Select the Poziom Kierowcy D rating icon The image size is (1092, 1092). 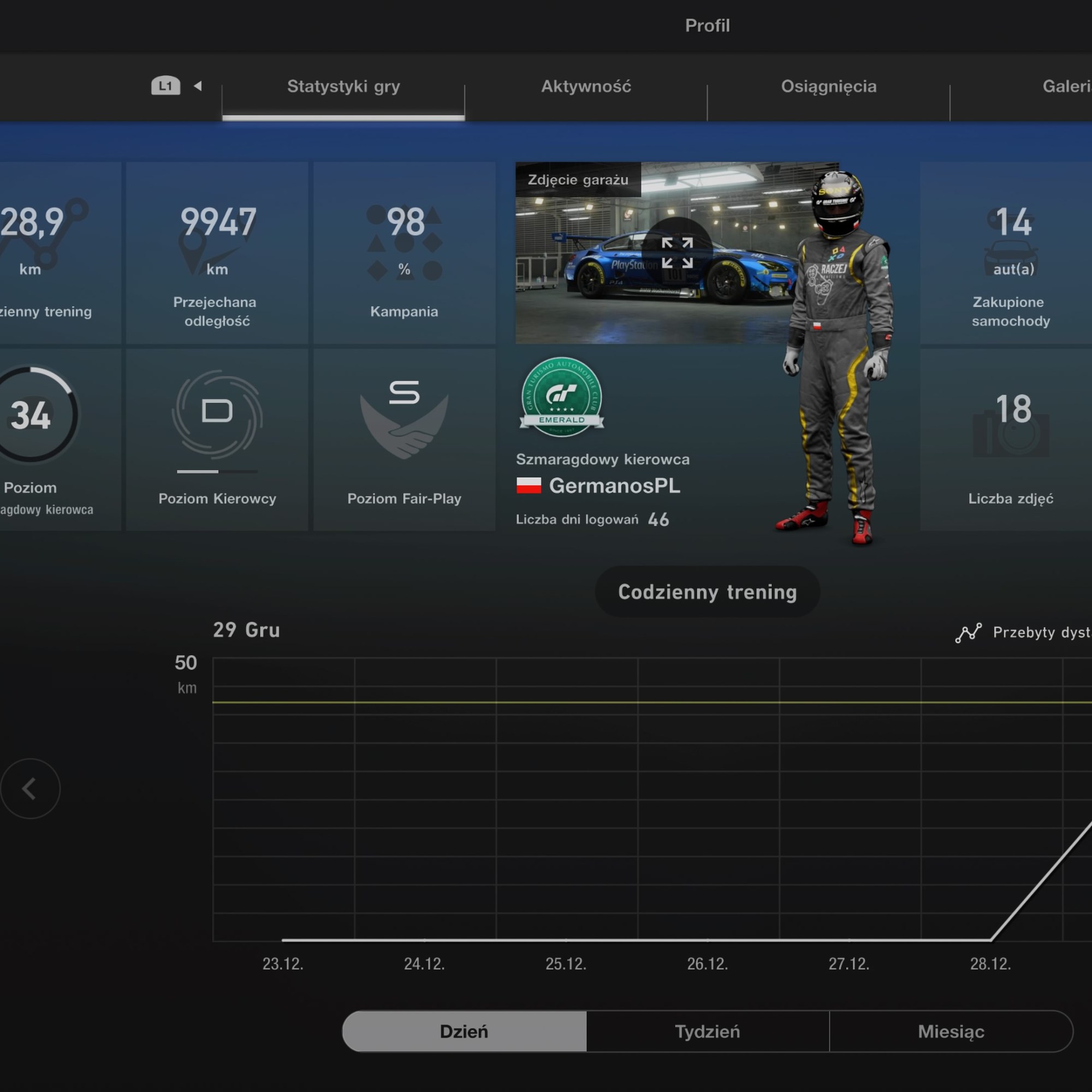click(217, 413)
